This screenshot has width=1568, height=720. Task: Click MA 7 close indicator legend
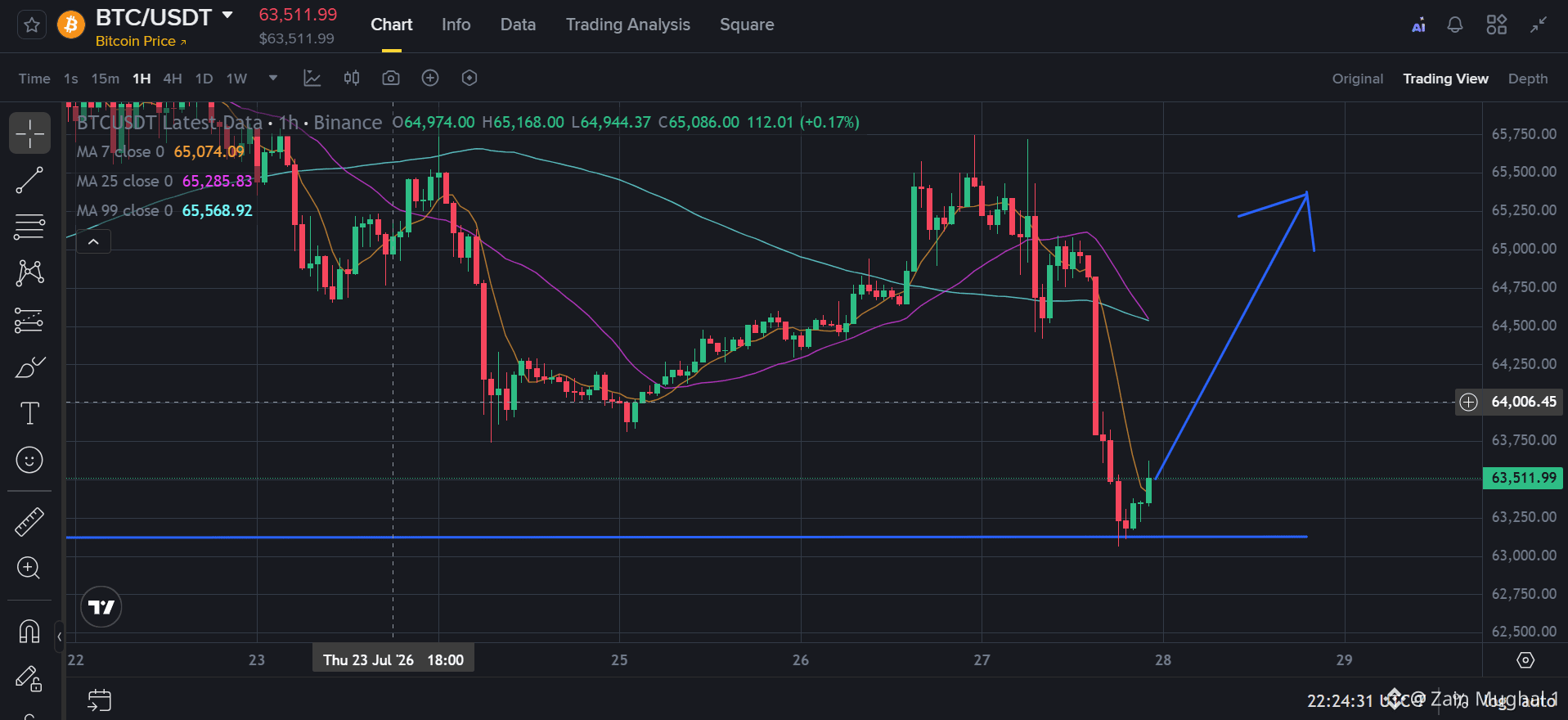[160, 151]
